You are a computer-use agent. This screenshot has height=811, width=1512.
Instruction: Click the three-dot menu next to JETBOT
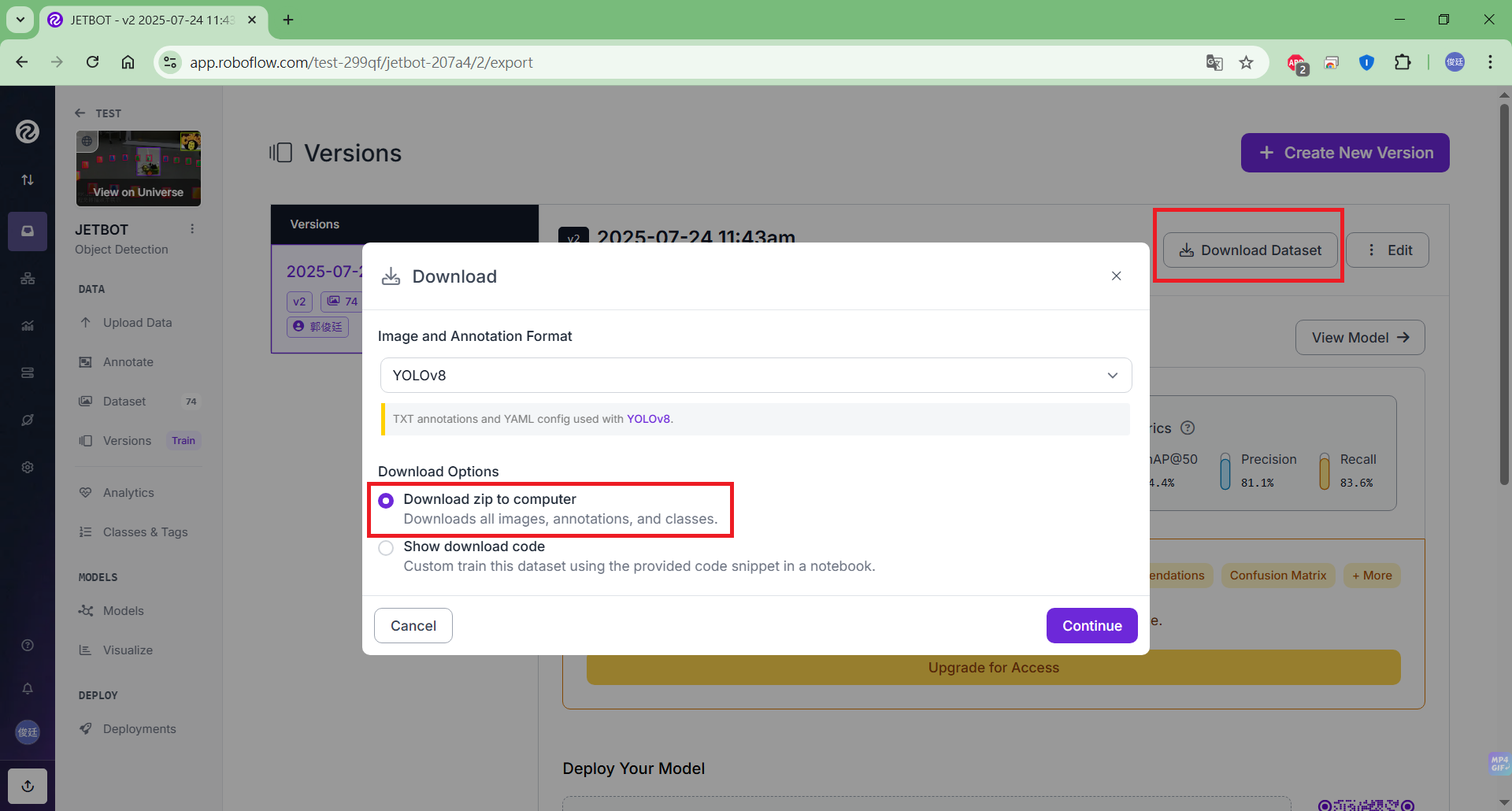[x=192, y=229]
